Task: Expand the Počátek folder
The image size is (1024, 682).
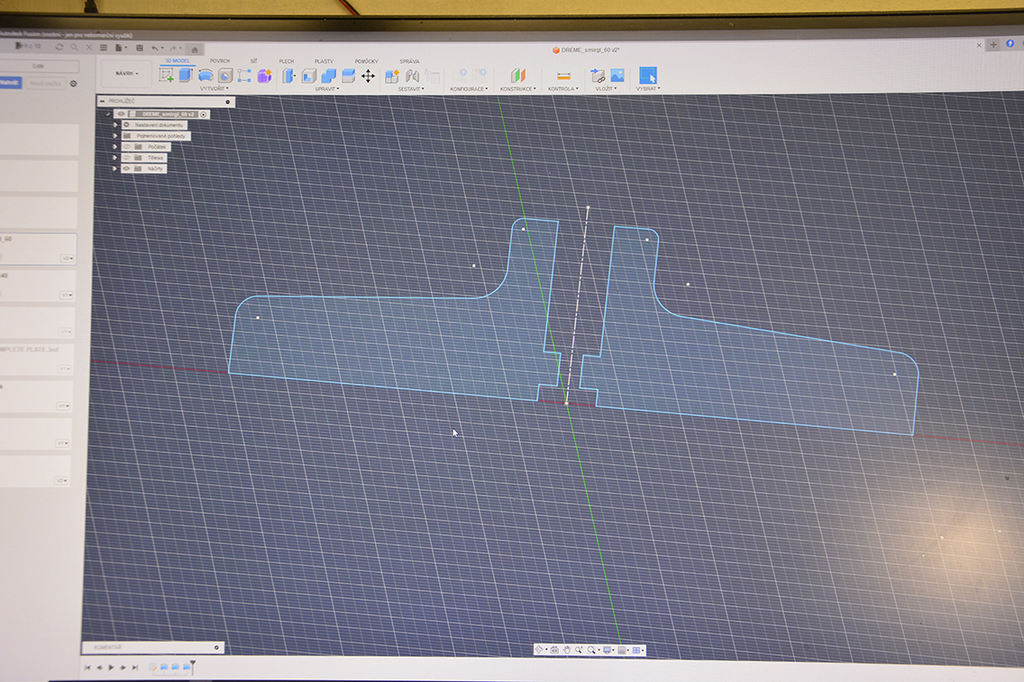Action: tap(115, 147)
